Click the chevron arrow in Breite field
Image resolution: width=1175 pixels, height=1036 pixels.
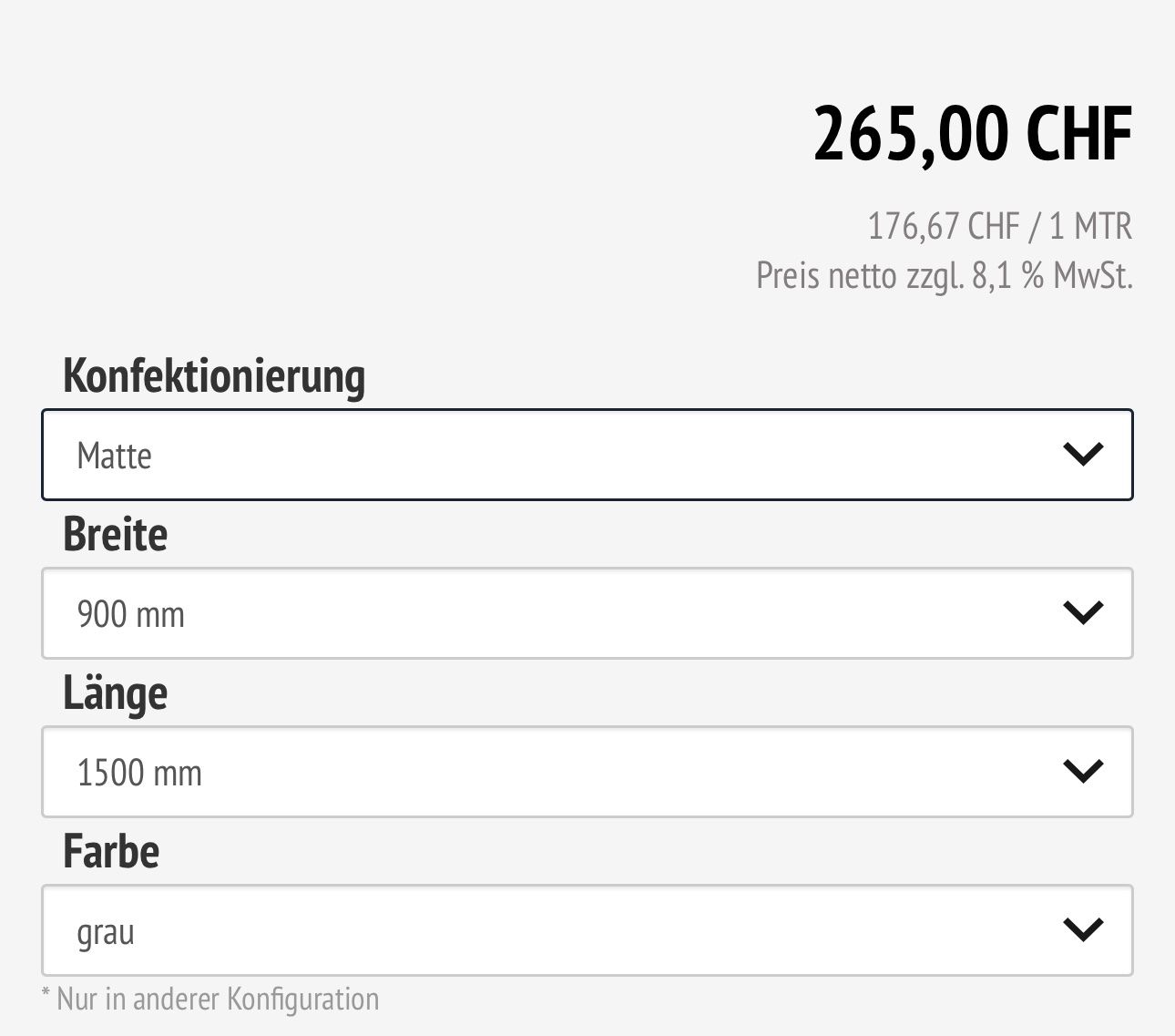tap(1083, 612)
